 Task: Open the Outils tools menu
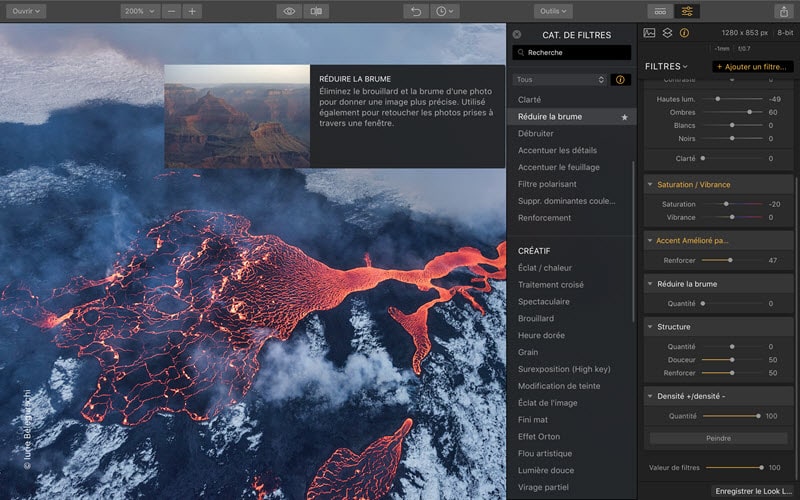point(553,11)
